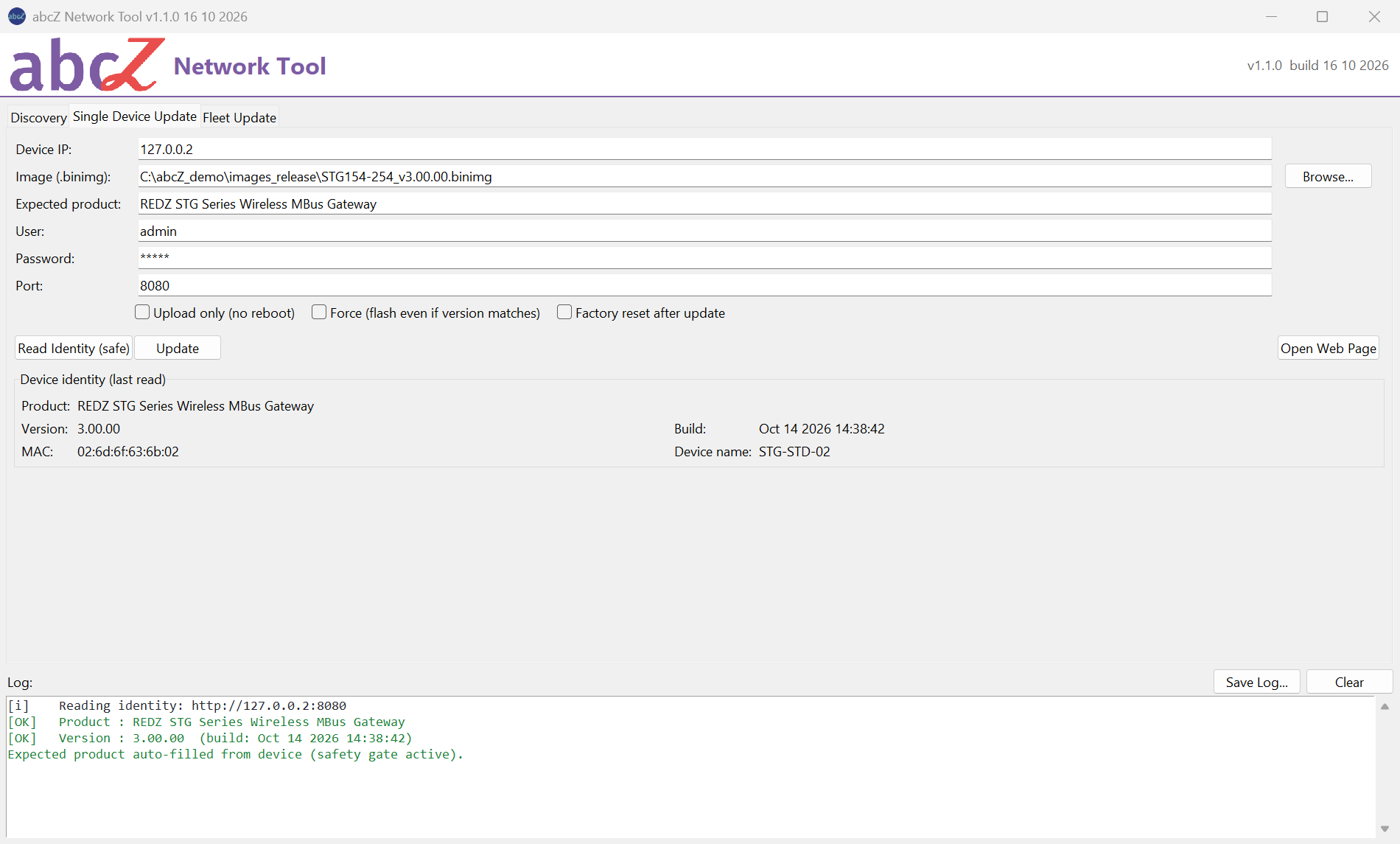The image size is (1400, 844).
Task: Focus the Password field
Action: tap(704, 258)
